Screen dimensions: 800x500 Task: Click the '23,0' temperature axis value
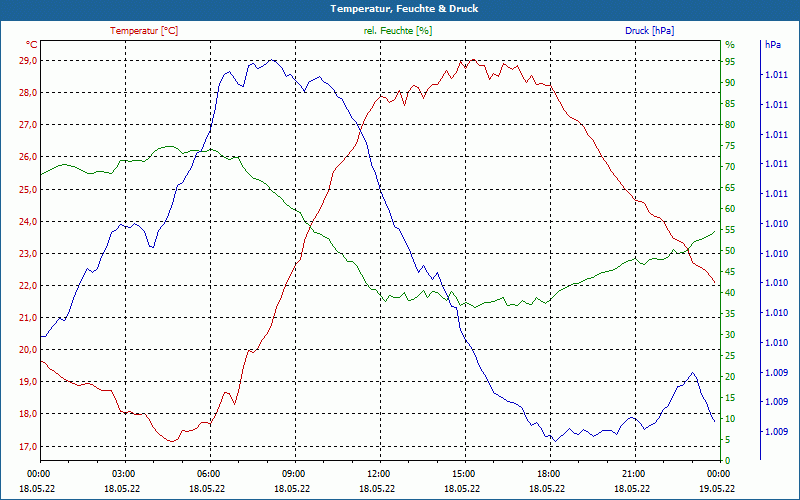pos(28,254)
